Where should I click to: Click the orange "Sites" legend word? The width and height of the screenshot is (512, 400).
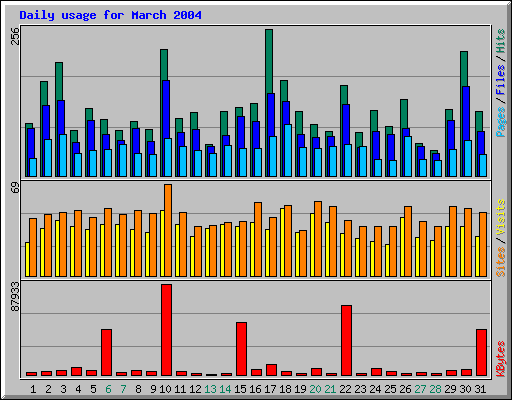500,262
